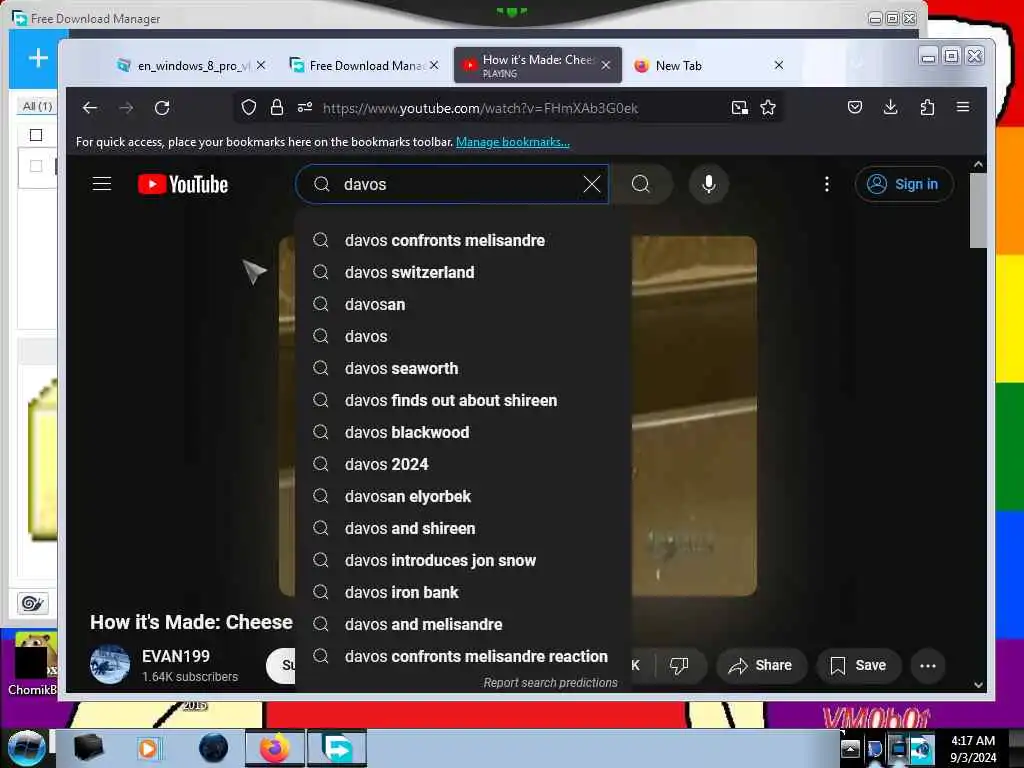Viewport: 1024px width, 768px height.
Task: Choose suggestion davos switzerland
Action: coord(464,272)
